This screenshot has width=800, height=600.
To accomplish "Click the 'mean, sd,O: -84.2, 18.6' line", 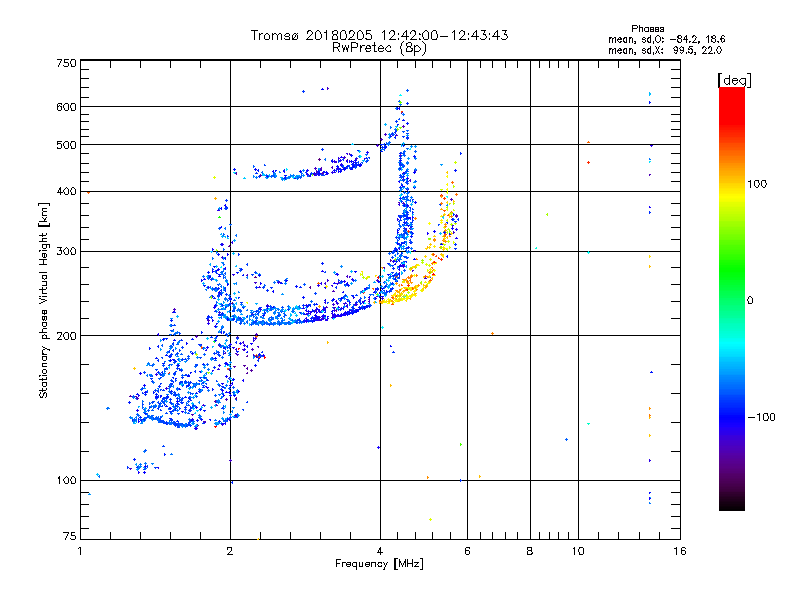I will coord(666,39).
